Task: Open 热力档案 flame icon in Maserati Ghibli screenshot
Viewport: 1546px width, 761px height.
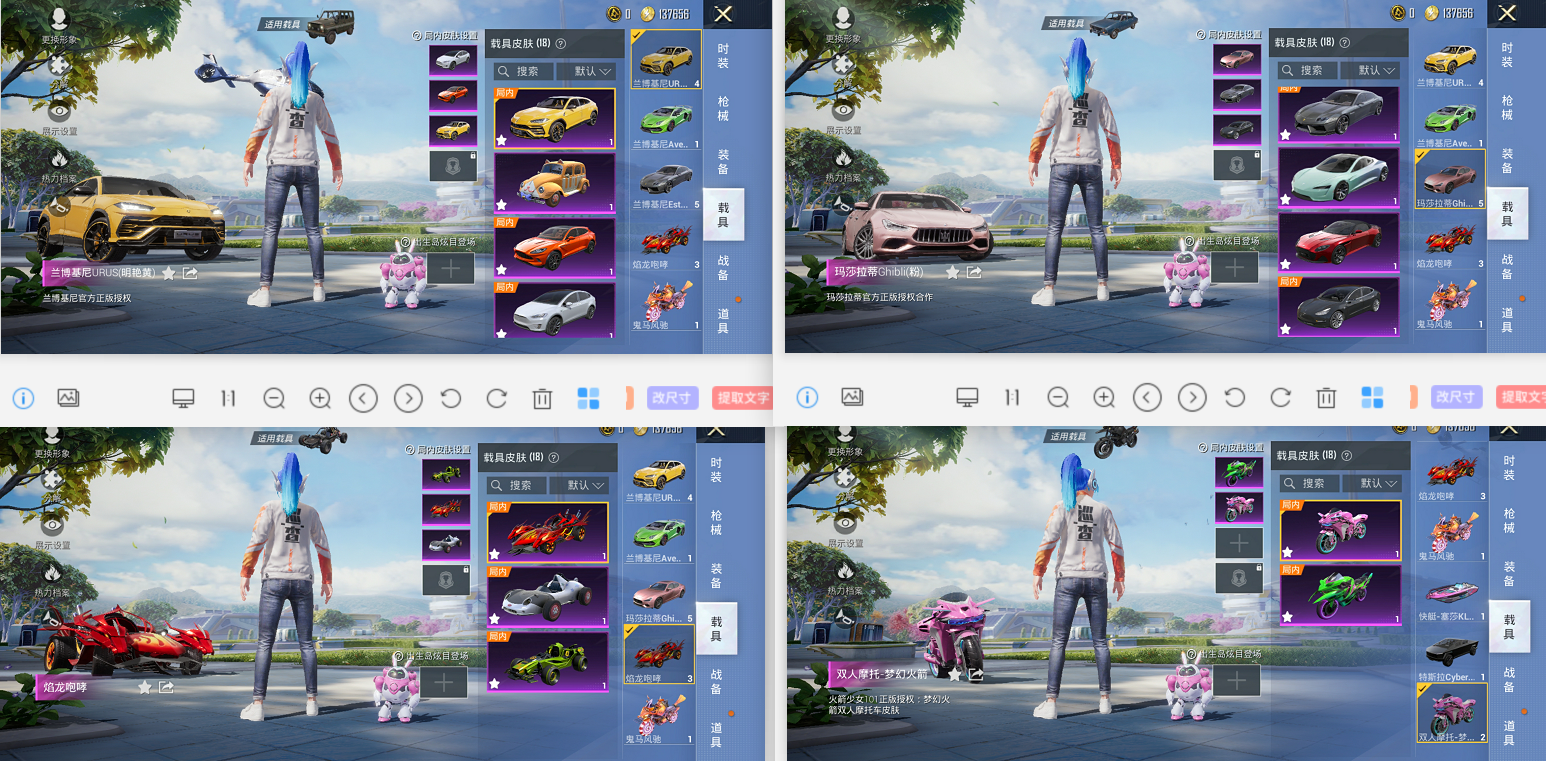Action: [843, 158]
